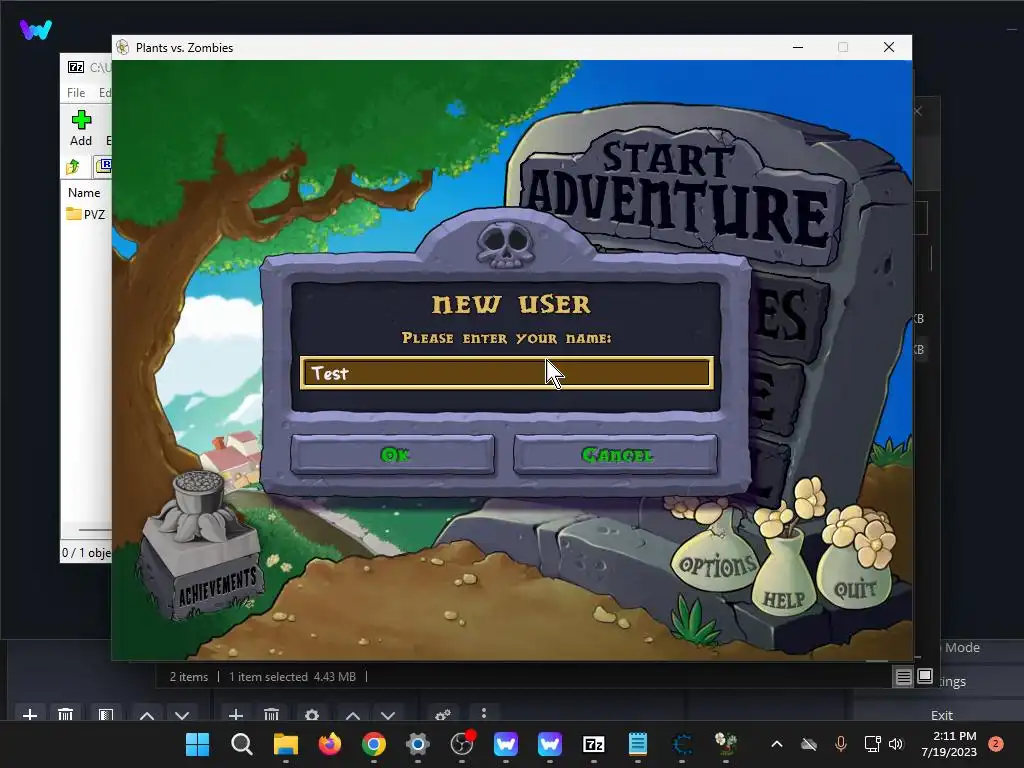The image size is (1024, 768).
Task: Click the 7-Zip window title icon
Action: [76, 67]
